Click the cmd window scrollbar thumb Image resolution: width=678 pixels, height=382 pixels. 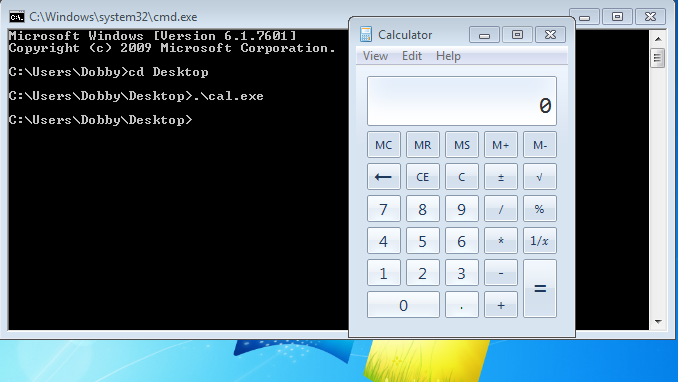658,58
